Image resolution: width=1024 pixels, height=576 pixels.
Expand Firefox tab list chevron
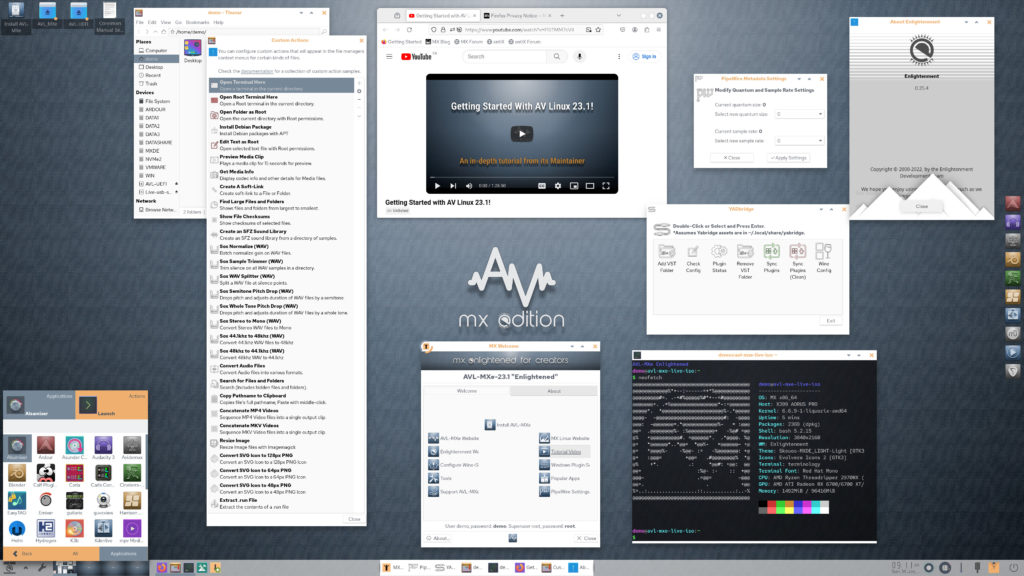(x=618, y=16)
